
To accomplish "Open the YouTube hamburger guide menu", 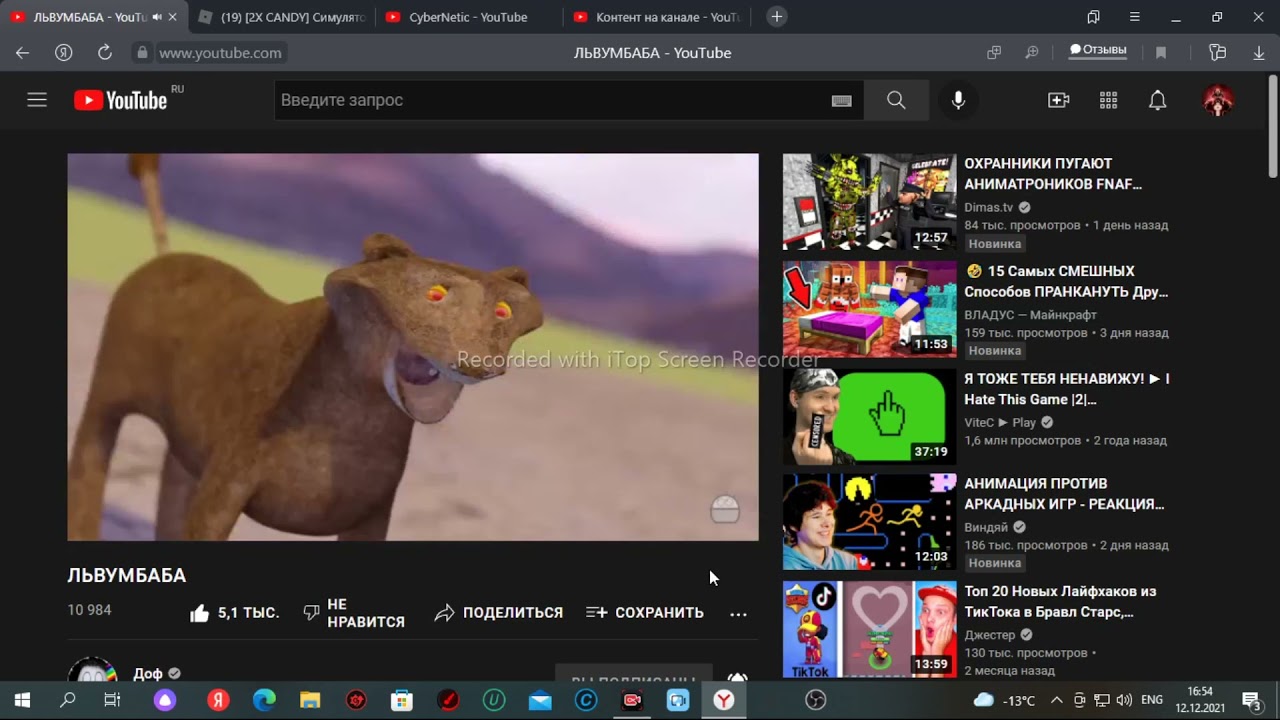I will (x=37, y=100).
